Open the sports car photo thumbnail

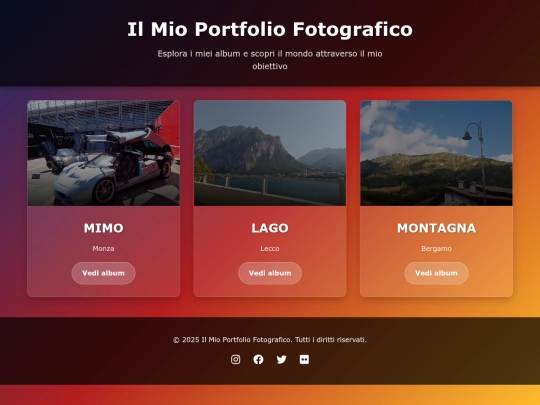click(103, 153)
